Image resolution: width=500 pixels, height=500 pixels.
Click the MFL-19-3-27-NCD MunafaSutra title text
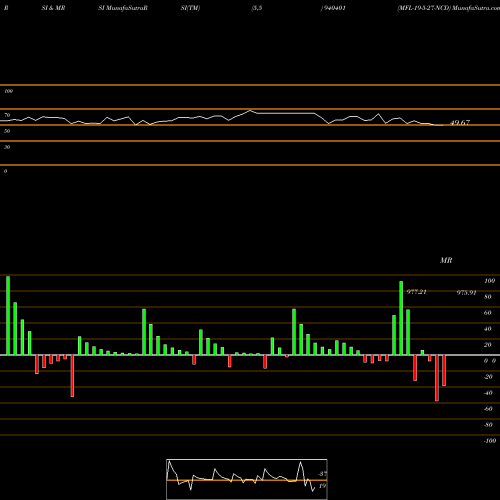point(448,8)
